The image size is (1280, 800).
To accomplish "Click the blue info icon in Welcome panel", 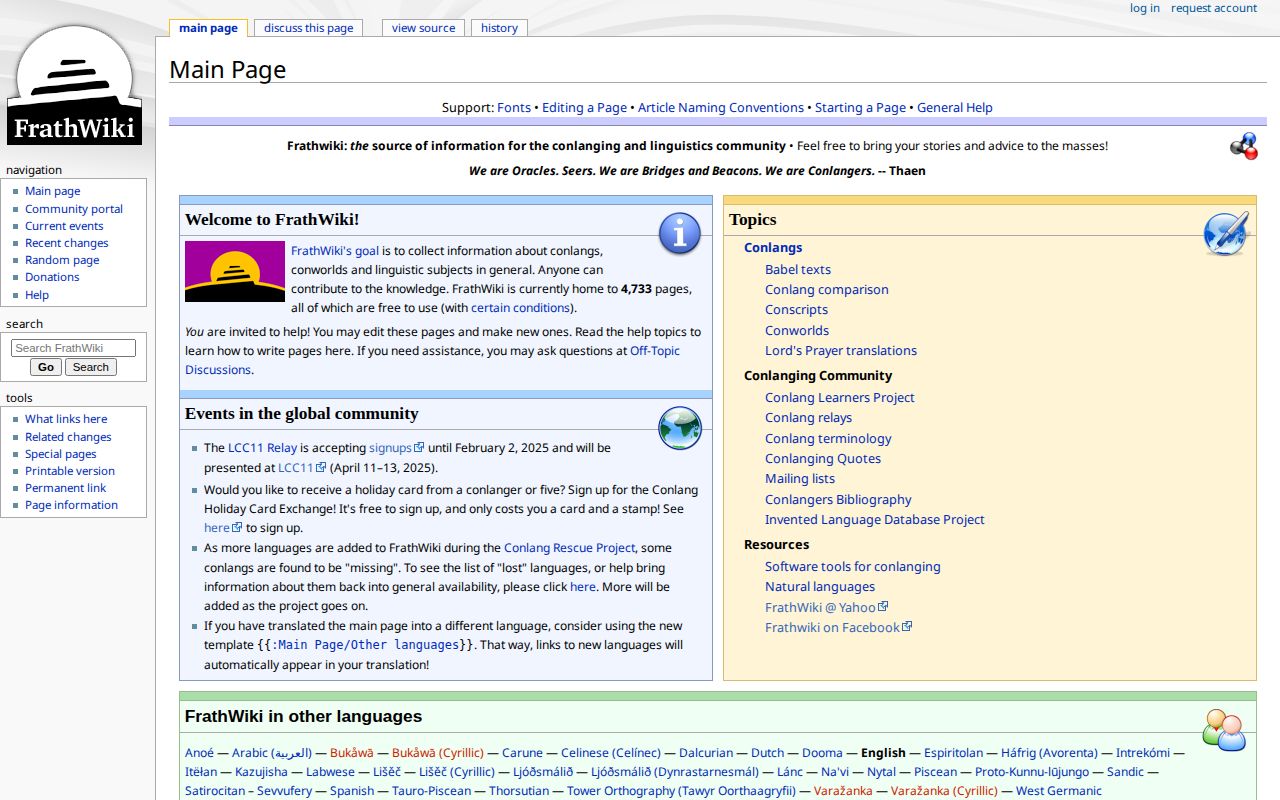I will click(x=680, y=233).
